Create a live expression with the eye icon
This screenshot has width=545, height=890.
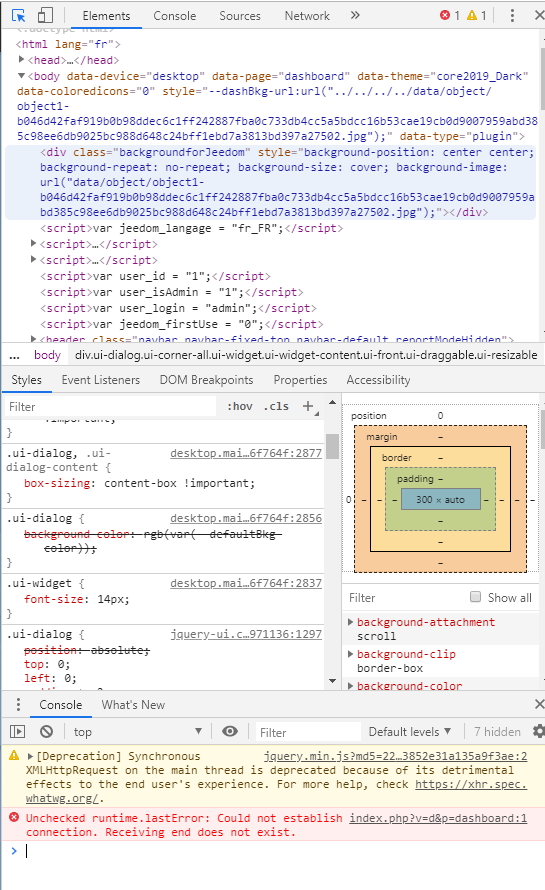[230, 731]
